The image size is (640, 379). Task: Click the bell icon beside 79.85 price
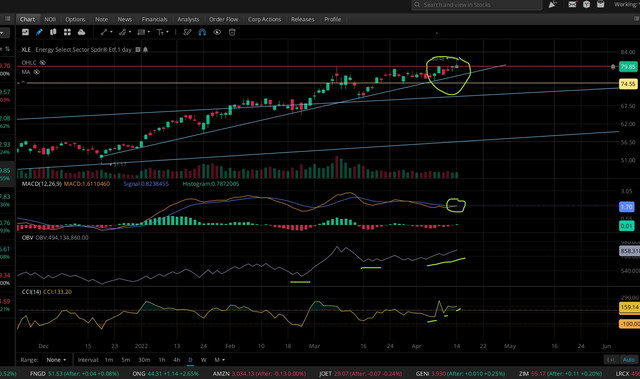613,66
